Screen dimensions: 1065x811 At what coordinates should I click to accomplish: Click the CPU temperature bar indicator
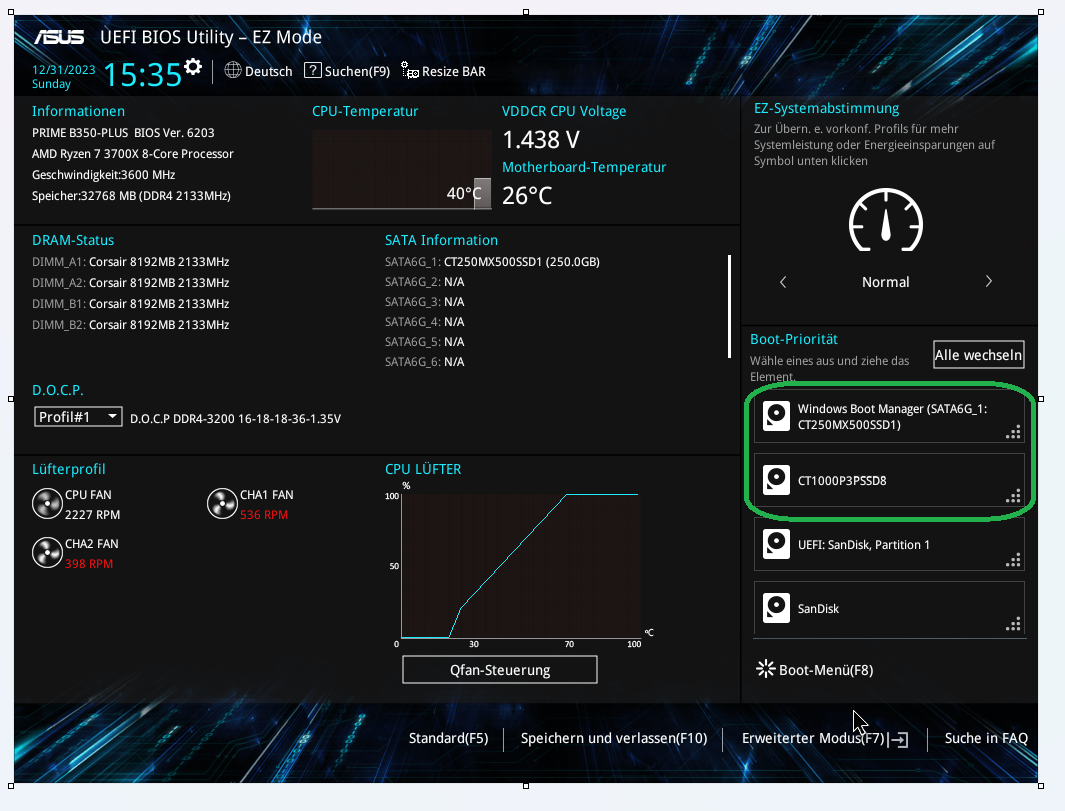482,194
